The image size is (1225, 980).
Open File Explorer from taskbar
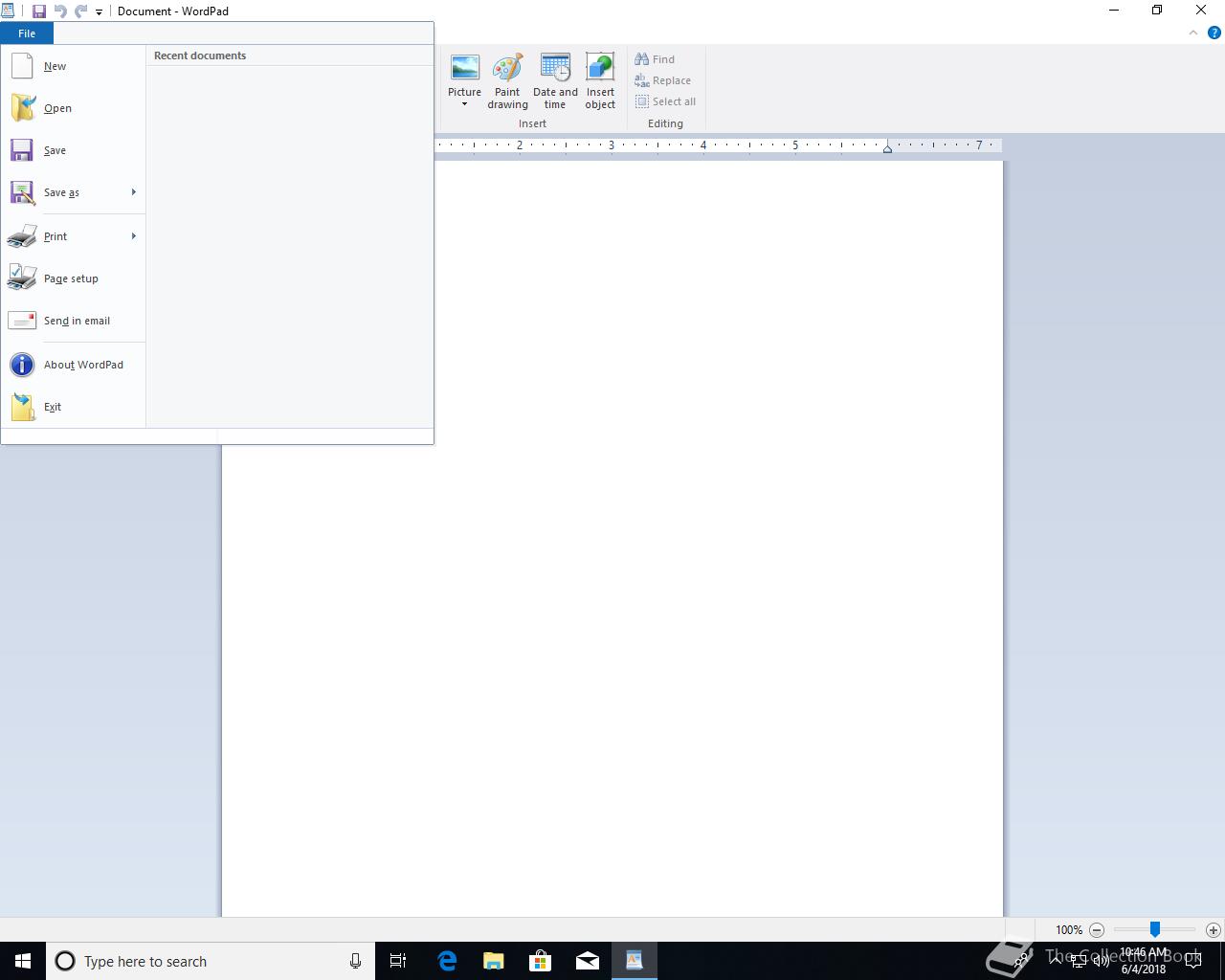click(x=494, y=961)
